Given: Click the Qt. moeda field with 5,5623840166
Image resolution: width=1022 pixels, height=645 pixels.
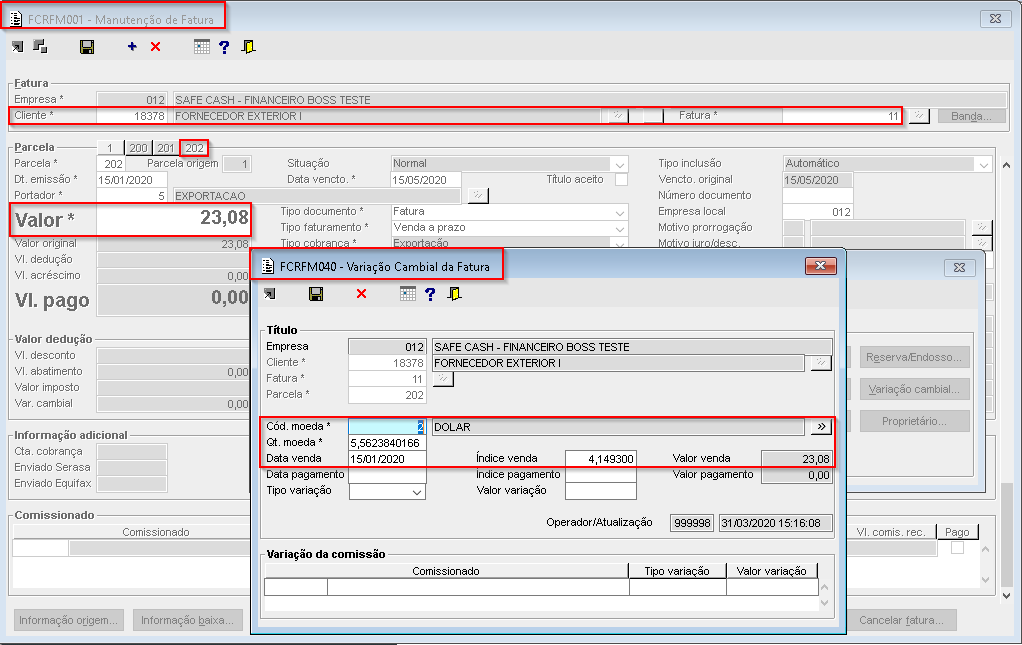Looking at the screenshot, I should (x=387, y=443).
